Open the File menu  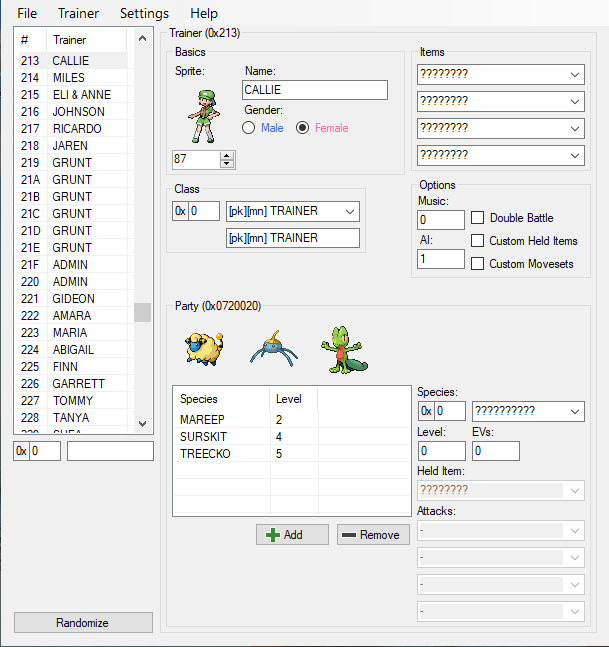pyautogui.click(x=27, y=13)
